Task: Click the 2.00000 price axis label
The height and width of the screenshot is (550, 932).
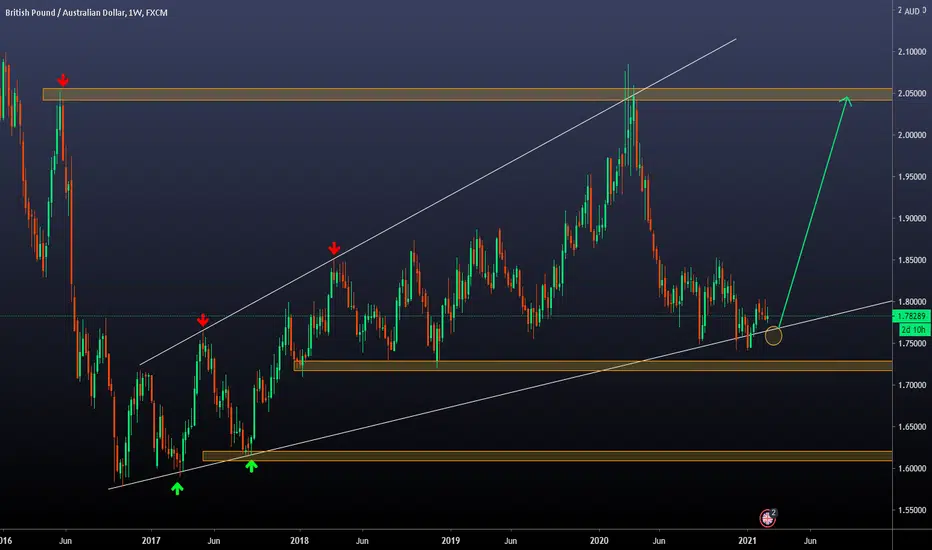Action: point(912,136)
